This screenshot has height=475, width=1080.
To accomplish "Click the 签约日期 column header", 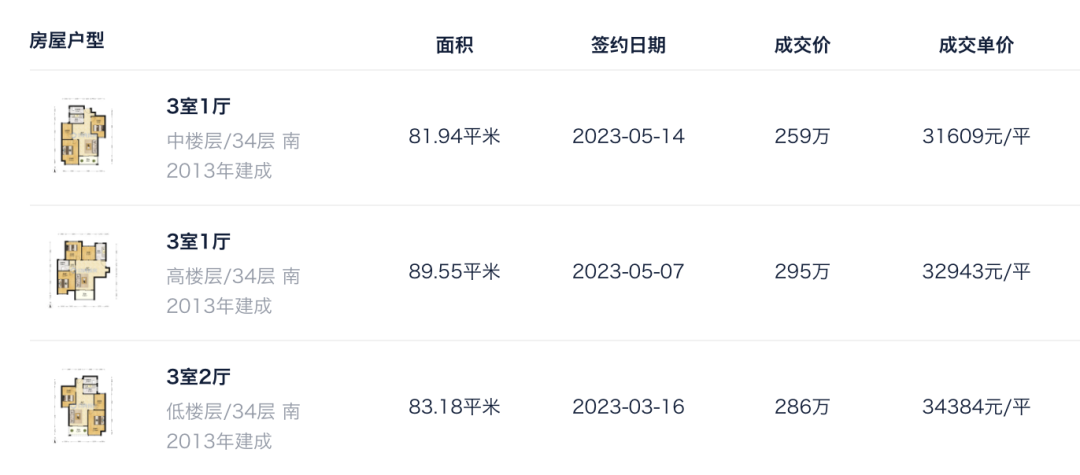I will [x=628, y=45].
